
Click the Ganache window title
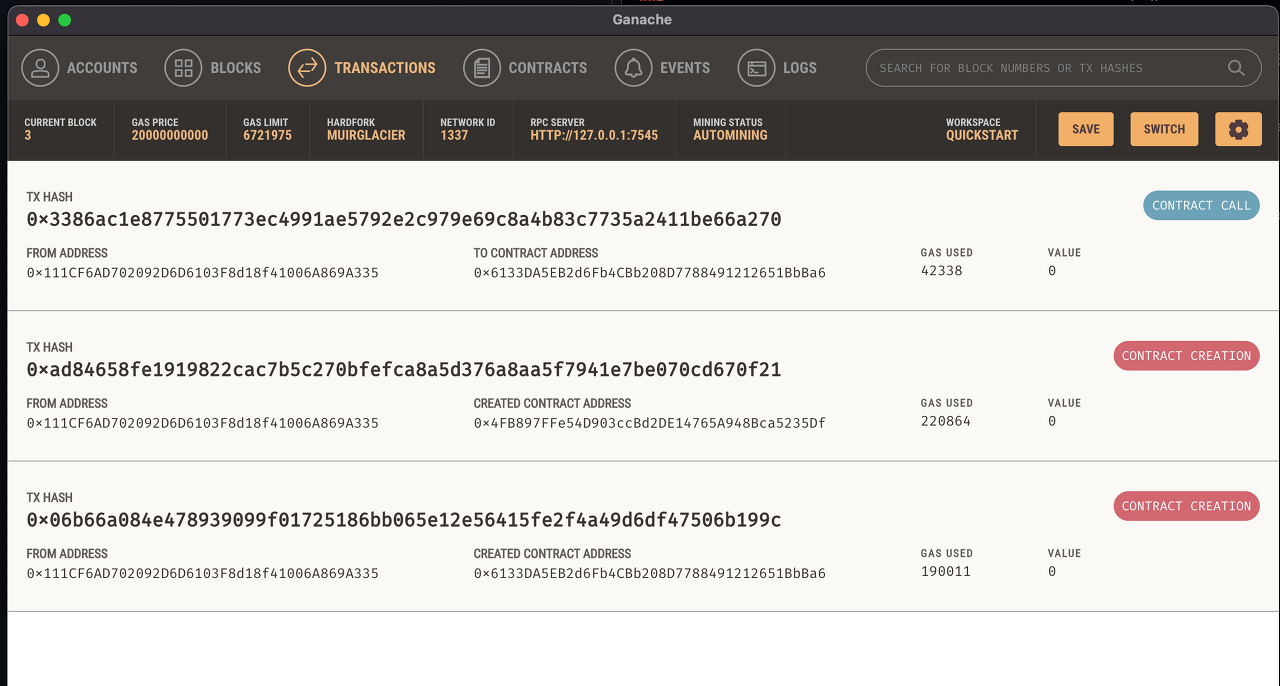point(642,19)
